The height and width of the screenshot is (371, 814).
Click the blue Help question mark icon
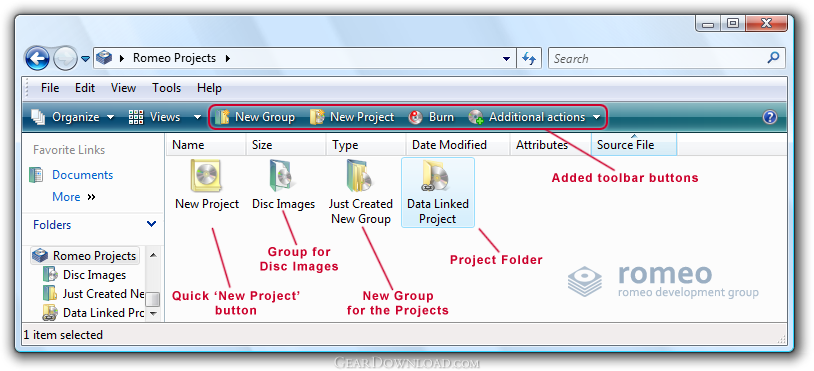click(769, 117)
